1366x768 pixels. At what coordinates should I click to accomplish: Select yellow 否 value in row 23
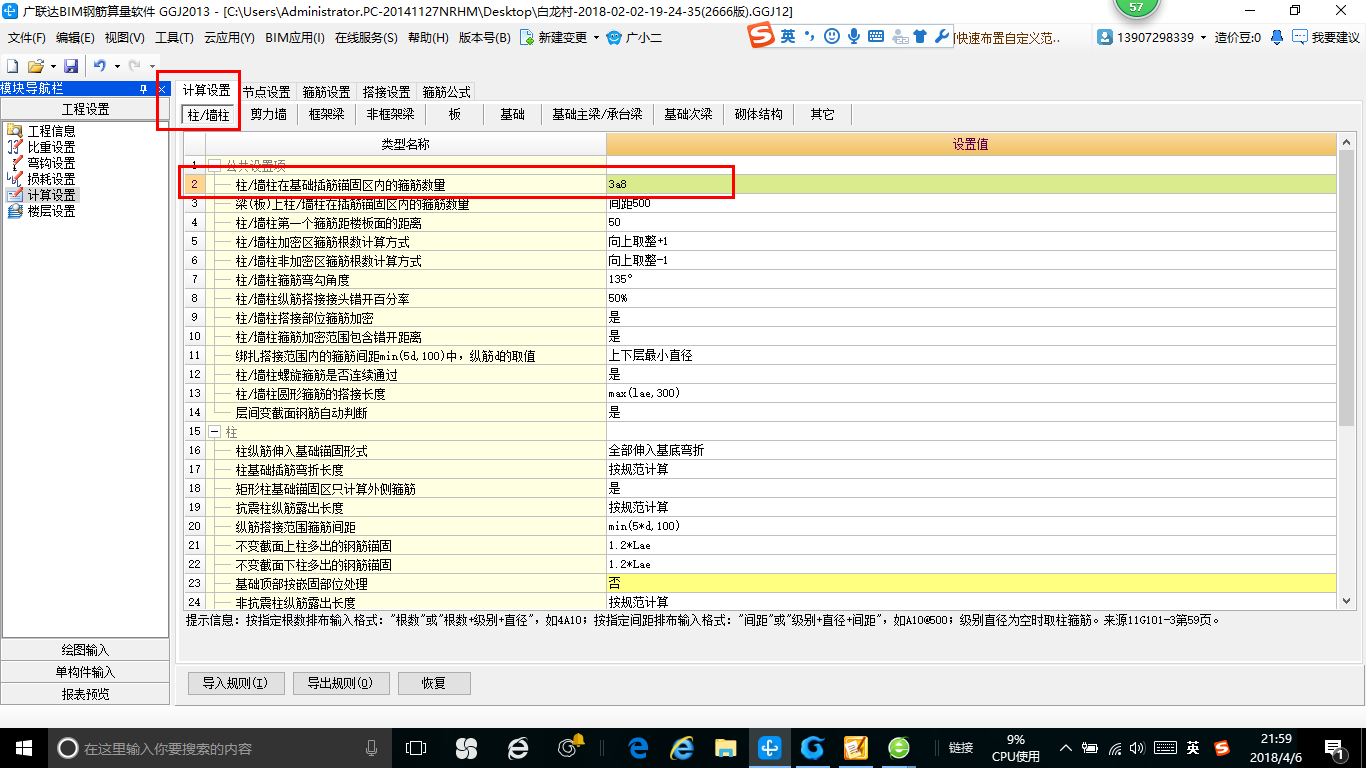tap(970, 583)
